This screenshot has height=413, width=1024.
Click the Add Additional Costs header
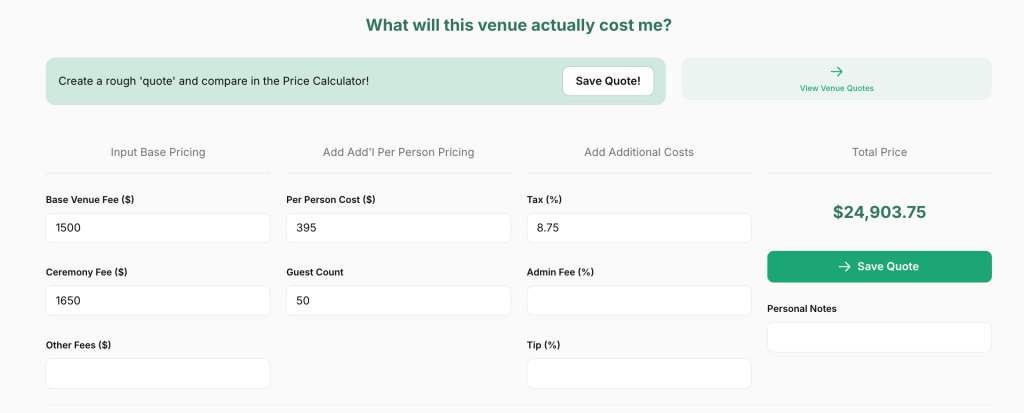point(639,152)
